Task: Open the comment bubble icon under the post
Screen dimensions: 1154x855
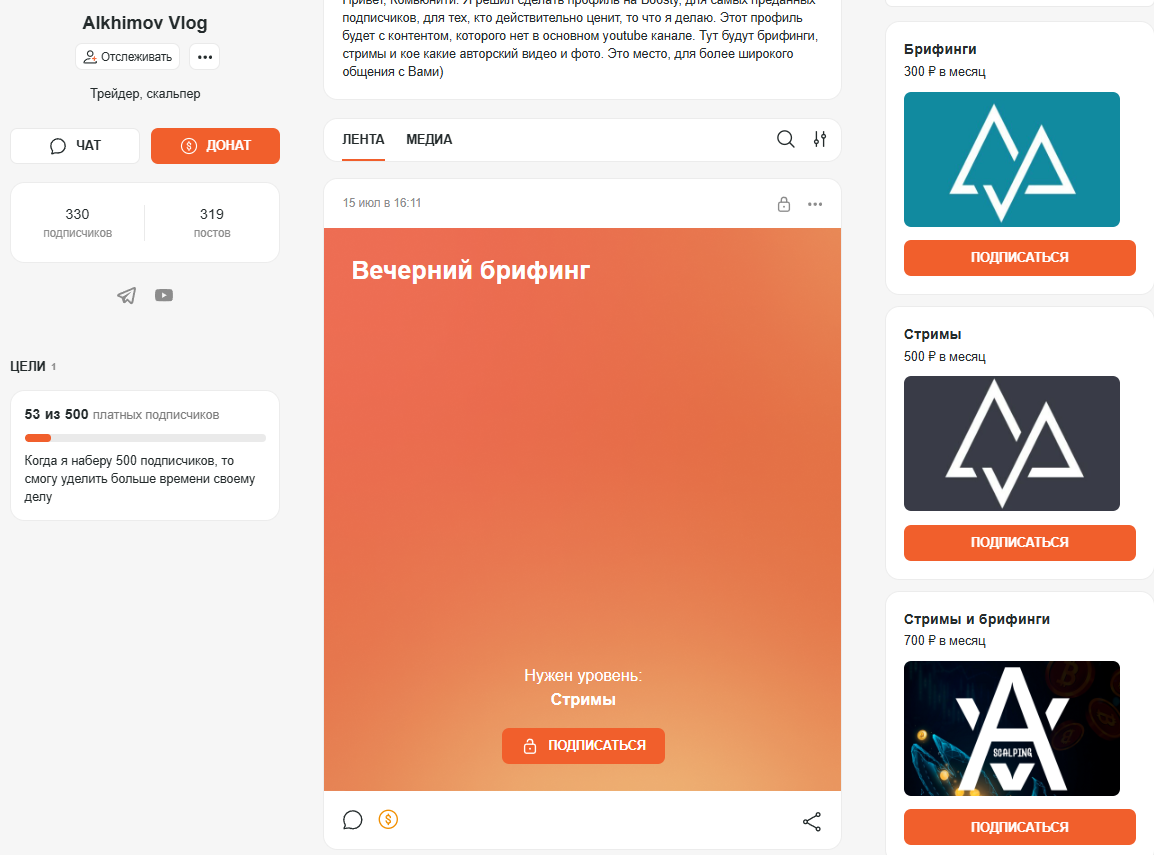Action: (x=353, y=820)
